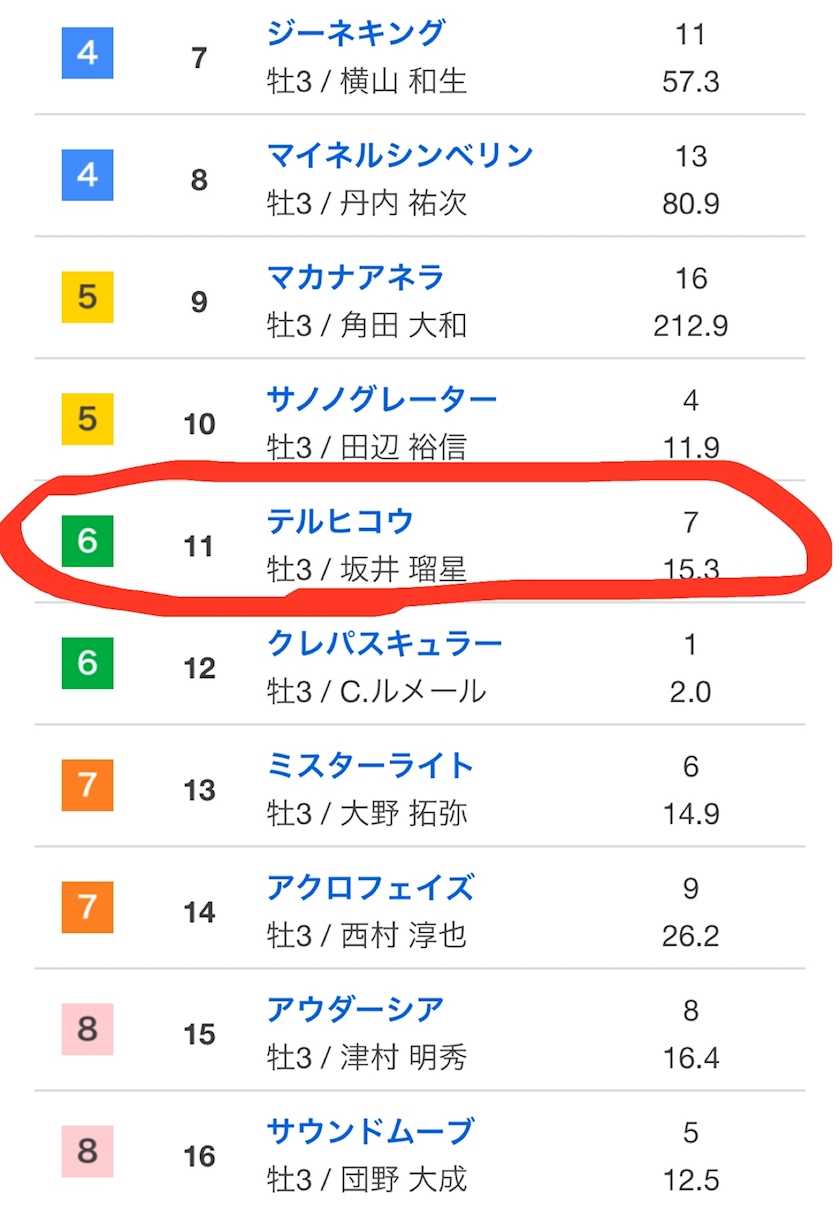Click the サウンドムーブ horse name
Image resolution: width=840 pixels, height=1224 pixels.
370,1132
